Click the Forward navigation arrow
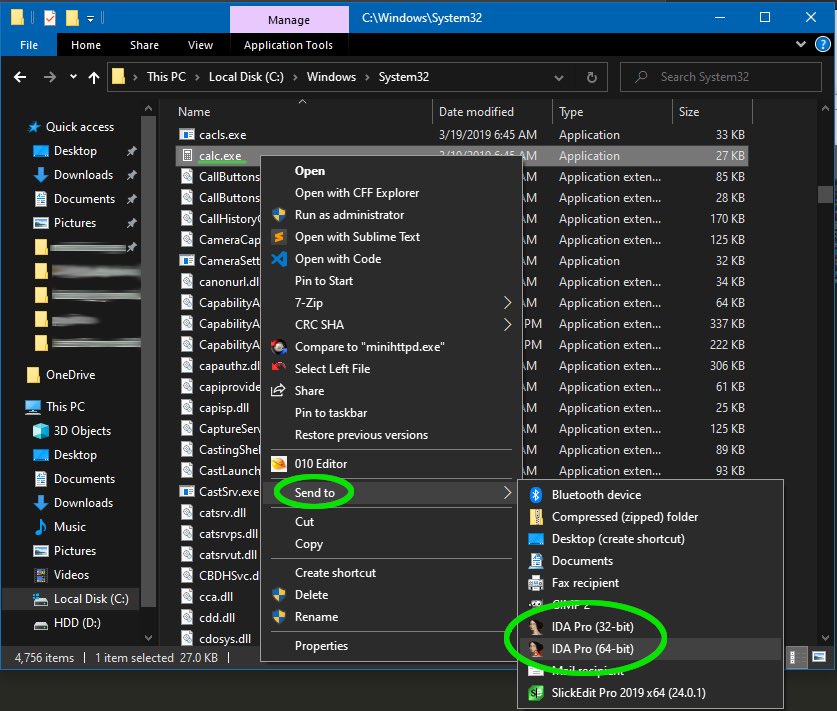Image resolution: width=837 pixels, height=711 pixels. click(x=50, y=77)
